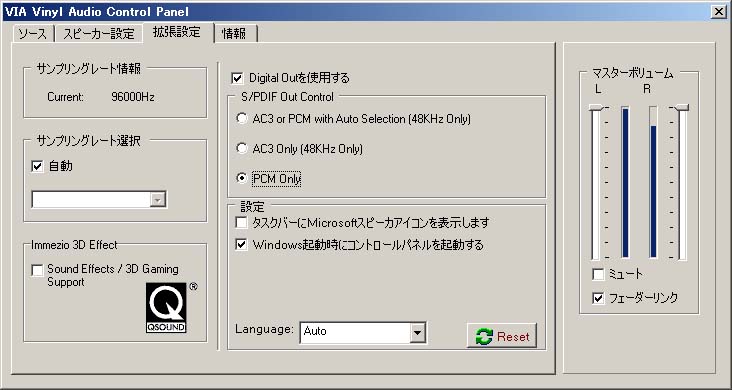This screenshot has height=390, width=732.
Task: Choose AC3 Only (48KHz Only) option
Action: click(241, 149)
